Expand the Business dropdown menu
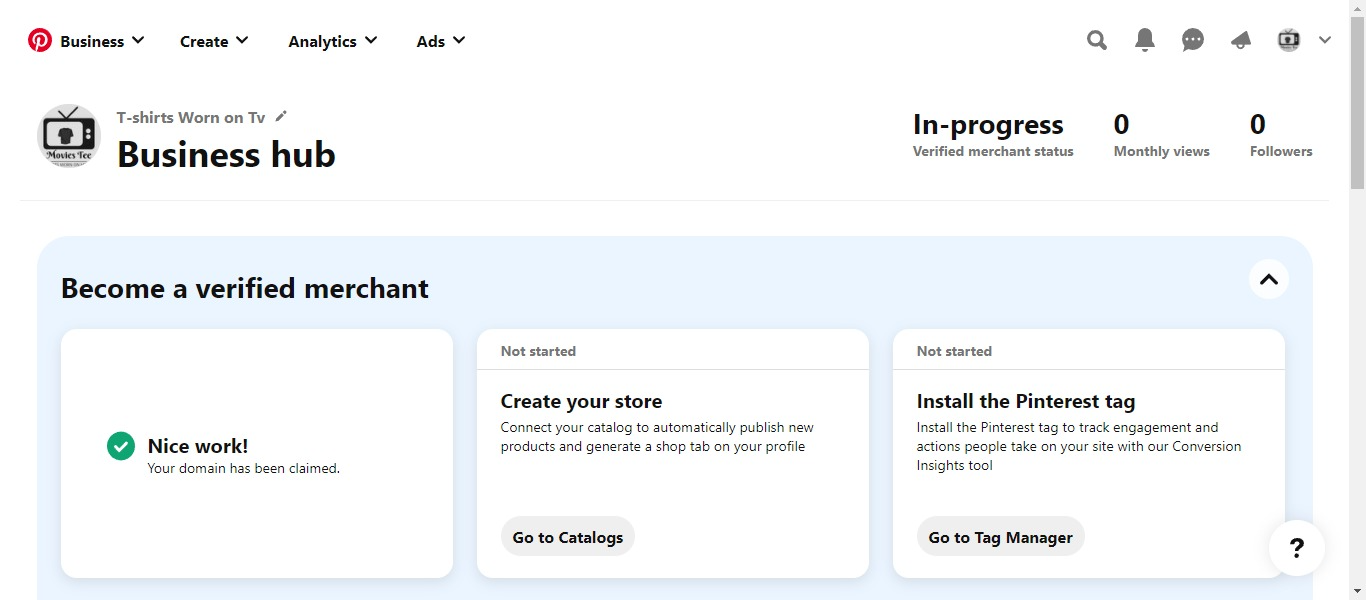Viewport: 1366px width, 600px height. 102,41
